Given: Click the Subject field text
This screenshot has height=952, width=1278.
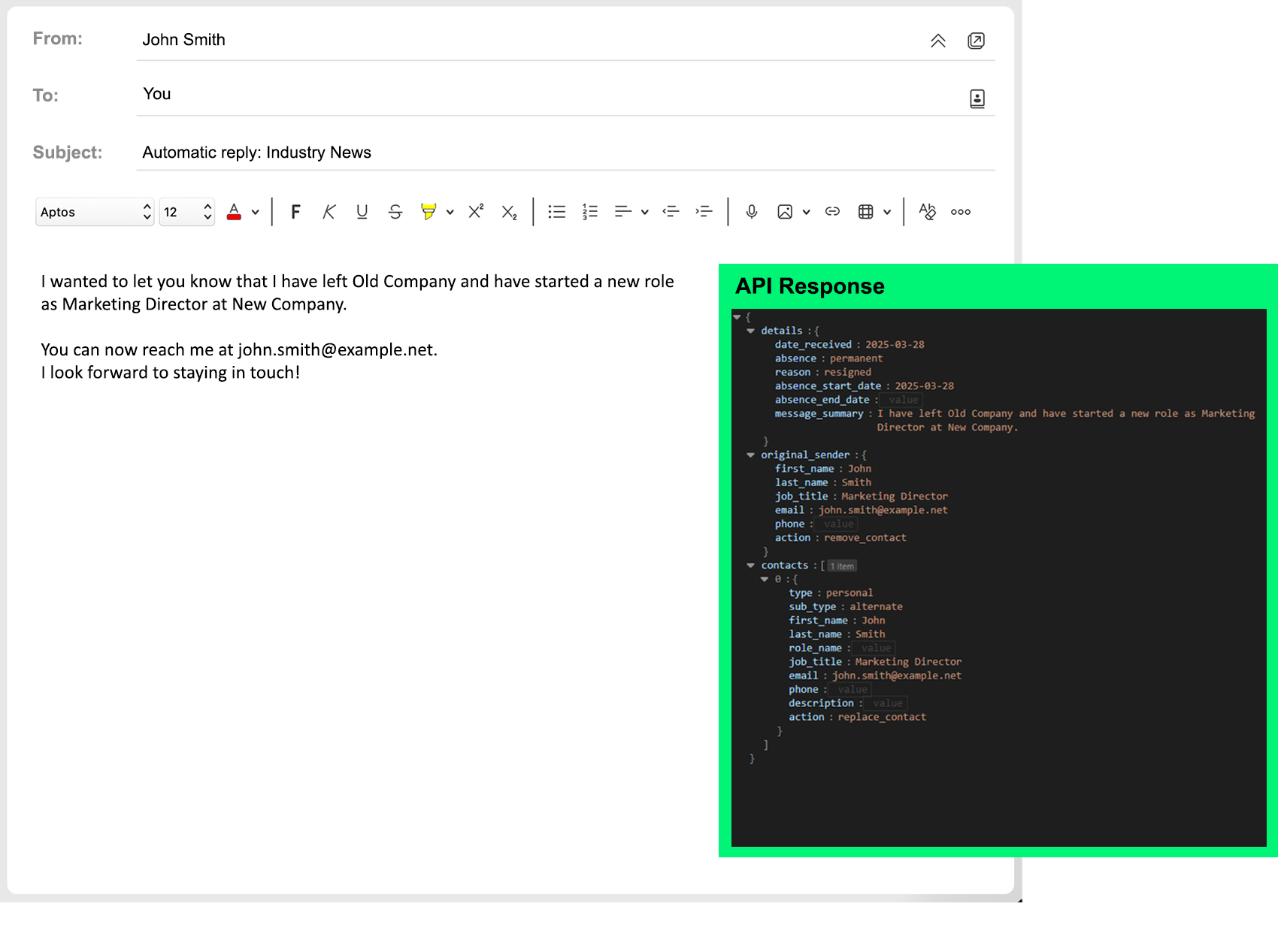Looking at the screenshot, I should point(256,153).
